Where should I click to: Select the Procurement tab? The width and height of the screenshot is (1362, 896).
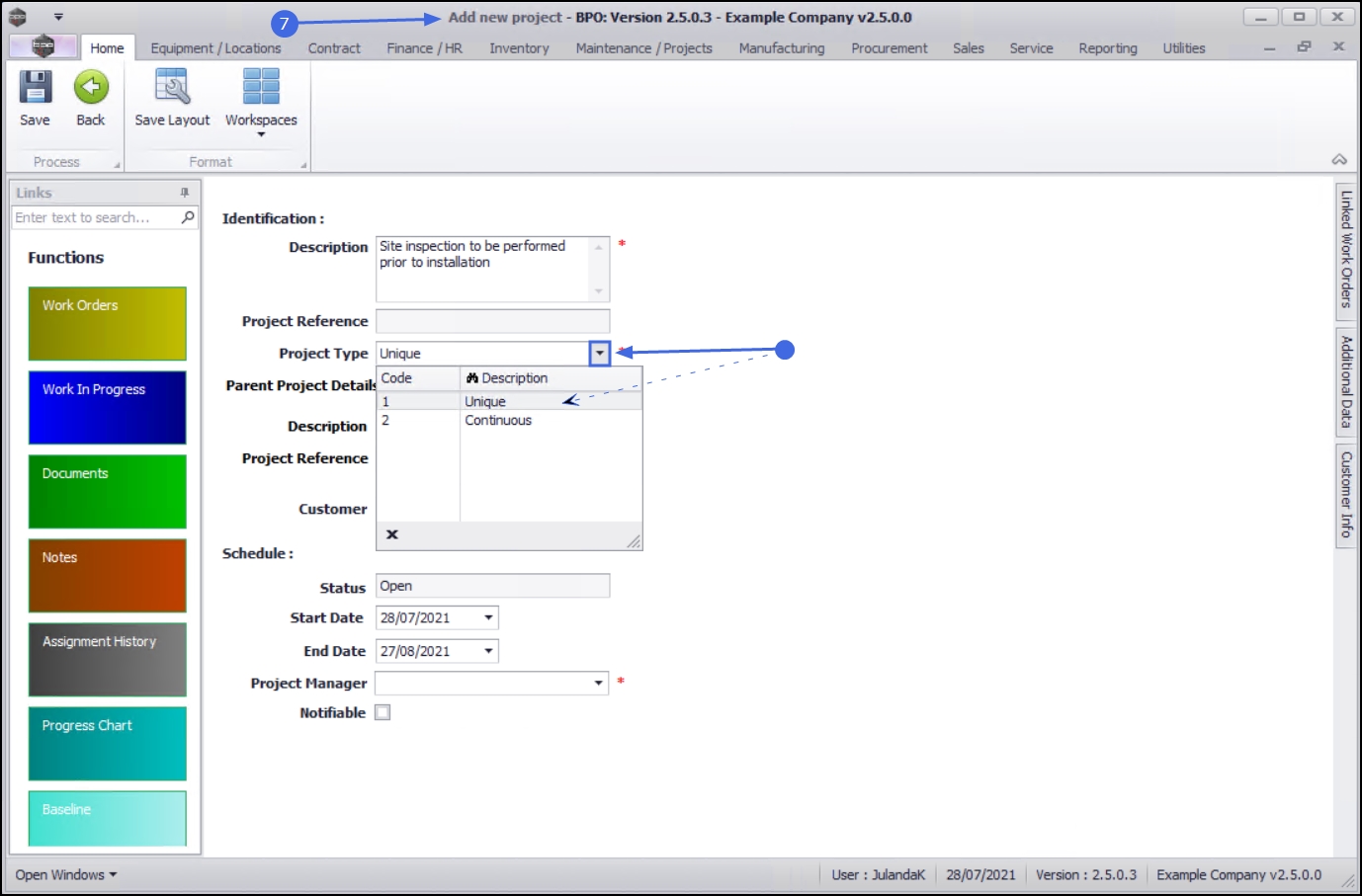tap(890, 48)
